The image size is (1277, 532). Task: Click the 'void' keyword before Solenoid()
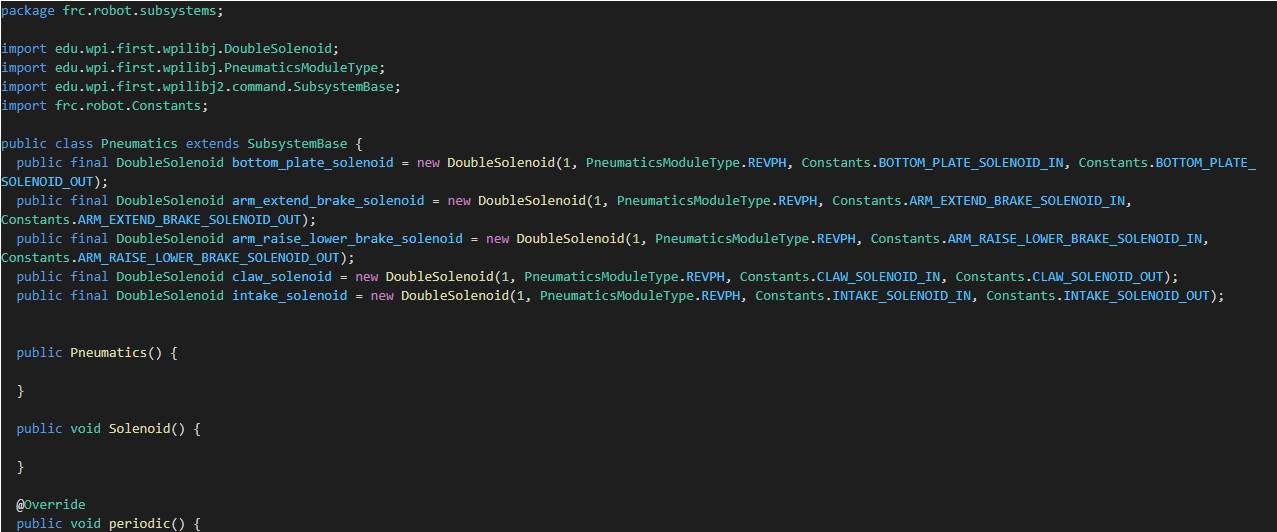85,429
